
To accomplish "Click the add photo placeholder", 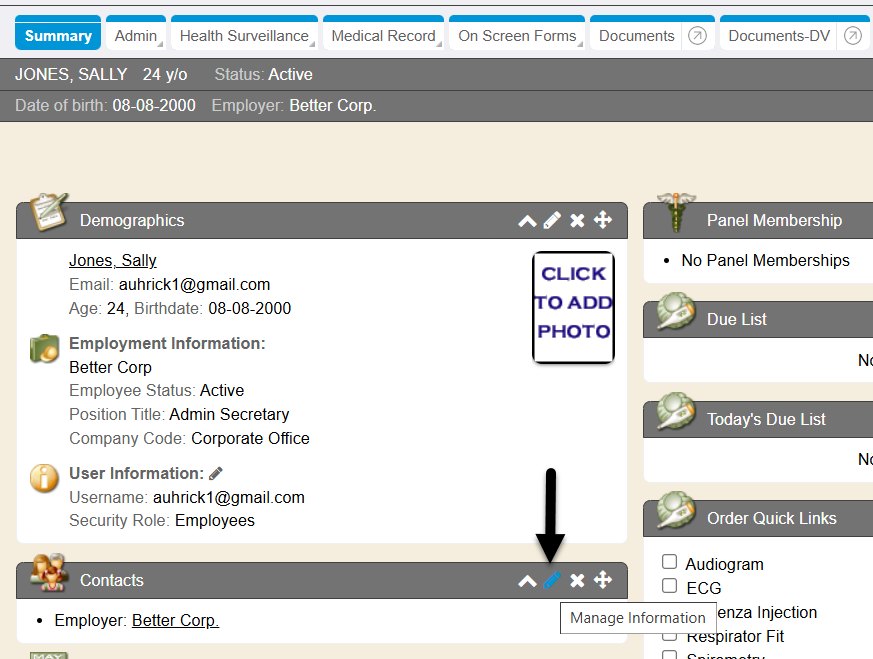I will pyautogui.click(x=573, y=306).
